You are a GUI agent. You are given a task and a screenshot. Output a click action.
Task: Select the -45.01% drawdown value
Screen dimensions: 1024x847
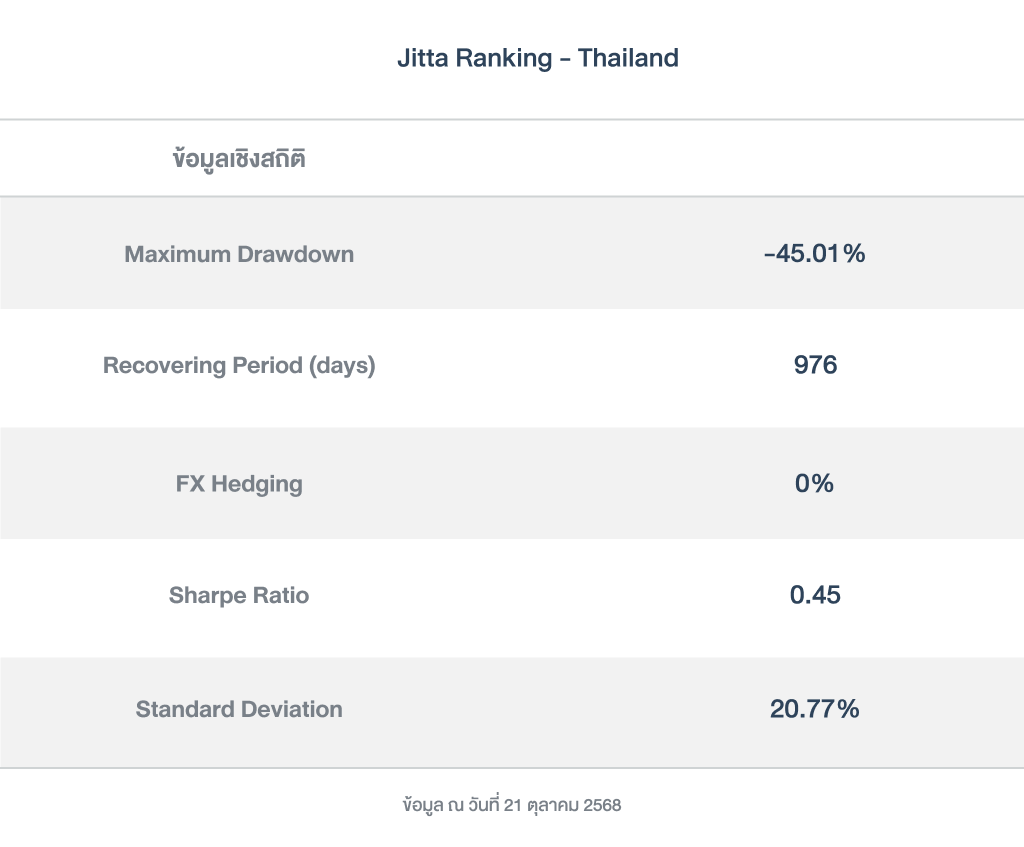pyautogui.click(x=814, y=254)
